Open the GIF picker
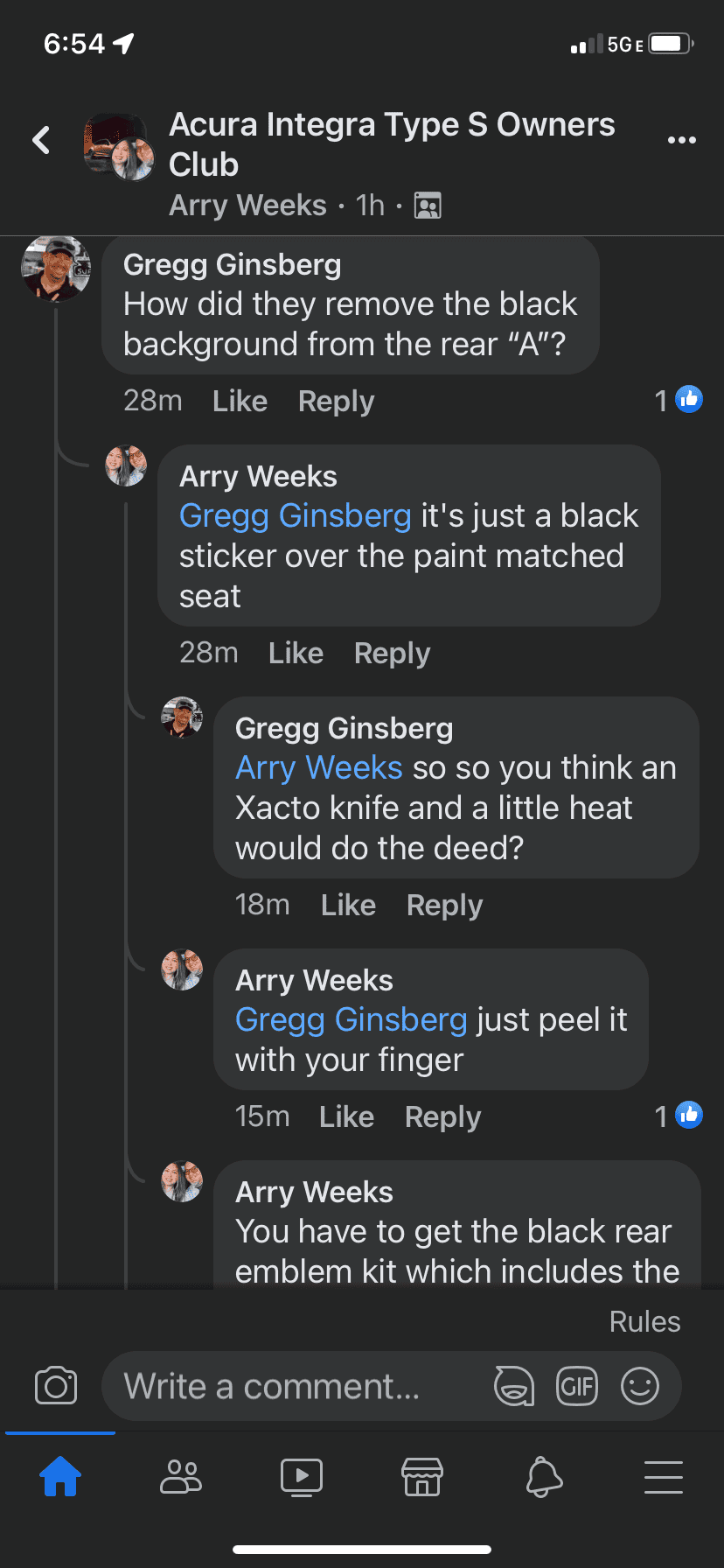 click(577, 1386)
